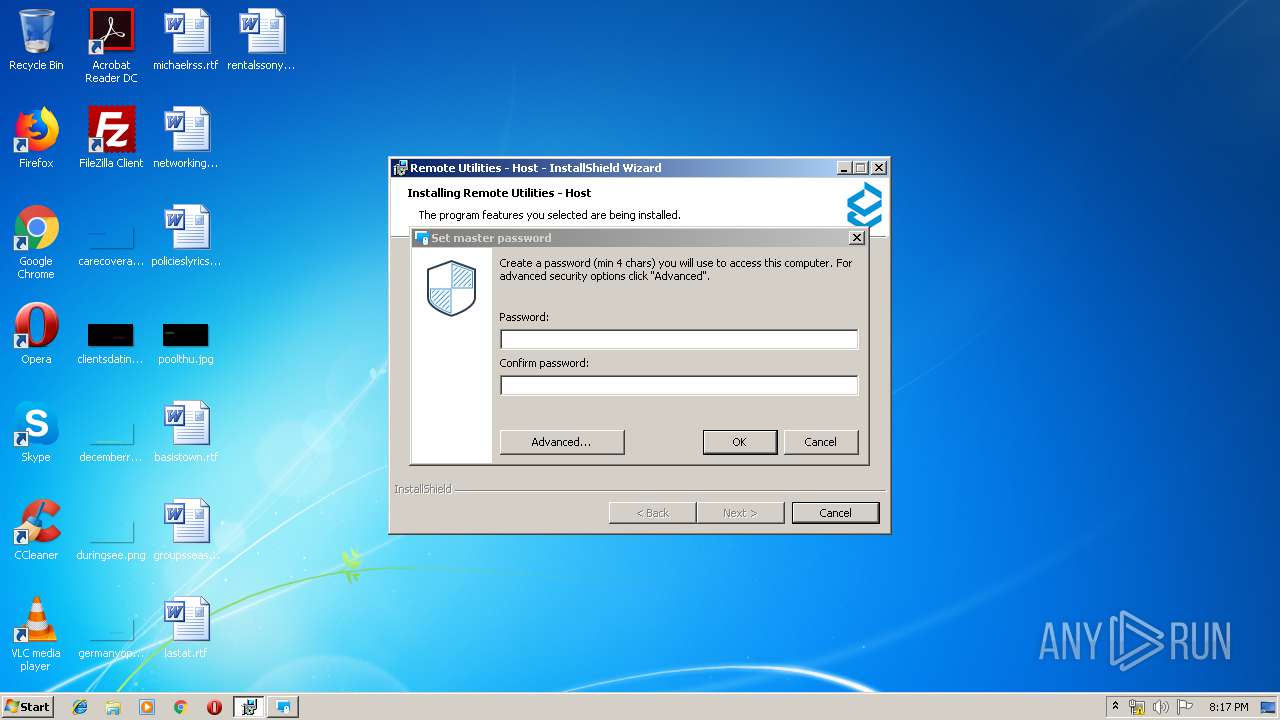Open the network tray icon
Image resolution: width=1280 pixels, height=720 pixels.
(x=1137, y=707)
